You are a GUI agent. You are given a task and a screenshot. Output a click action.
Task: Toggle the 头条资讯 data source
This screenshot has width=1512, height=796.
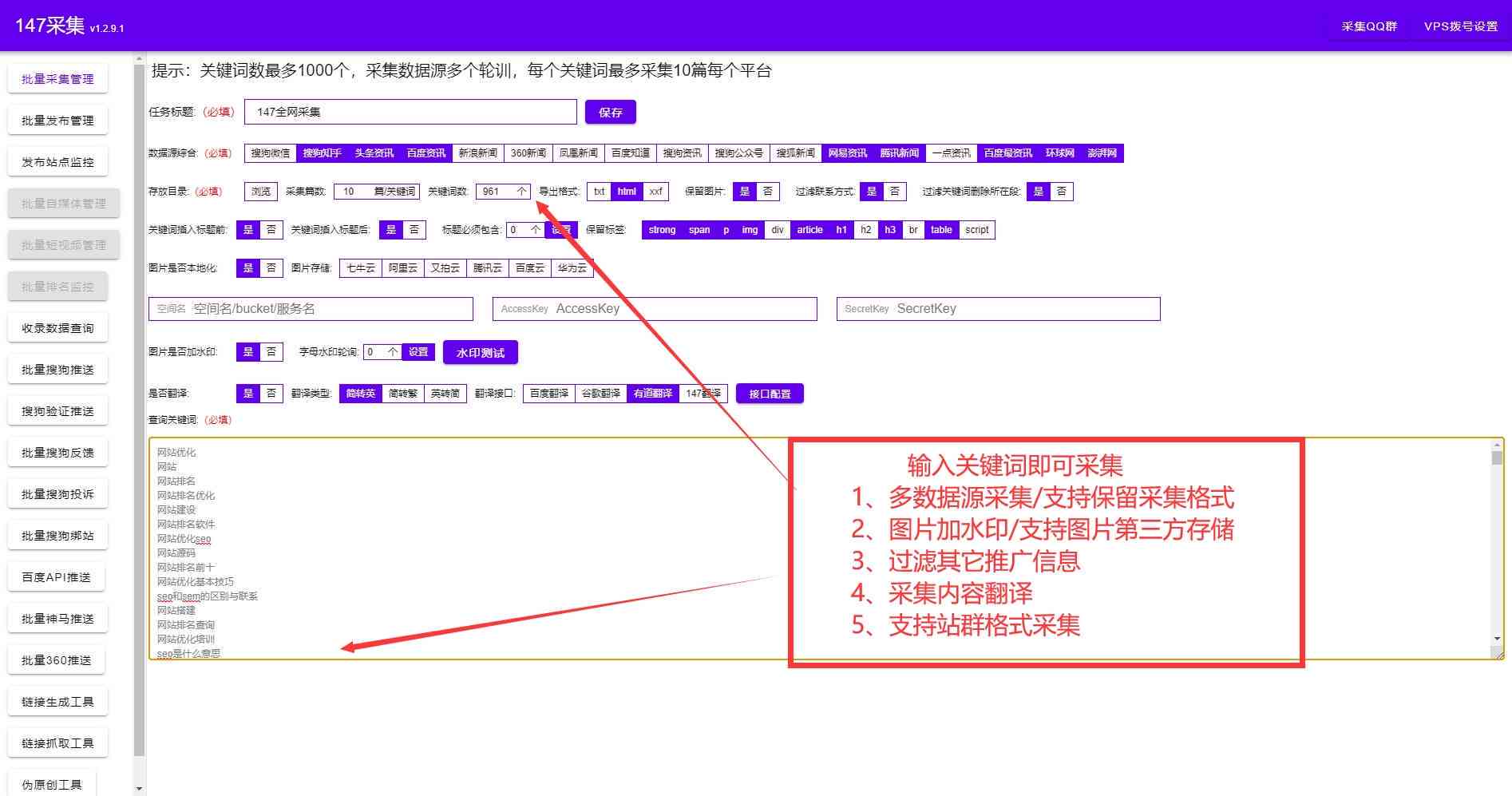pos(374,153)
